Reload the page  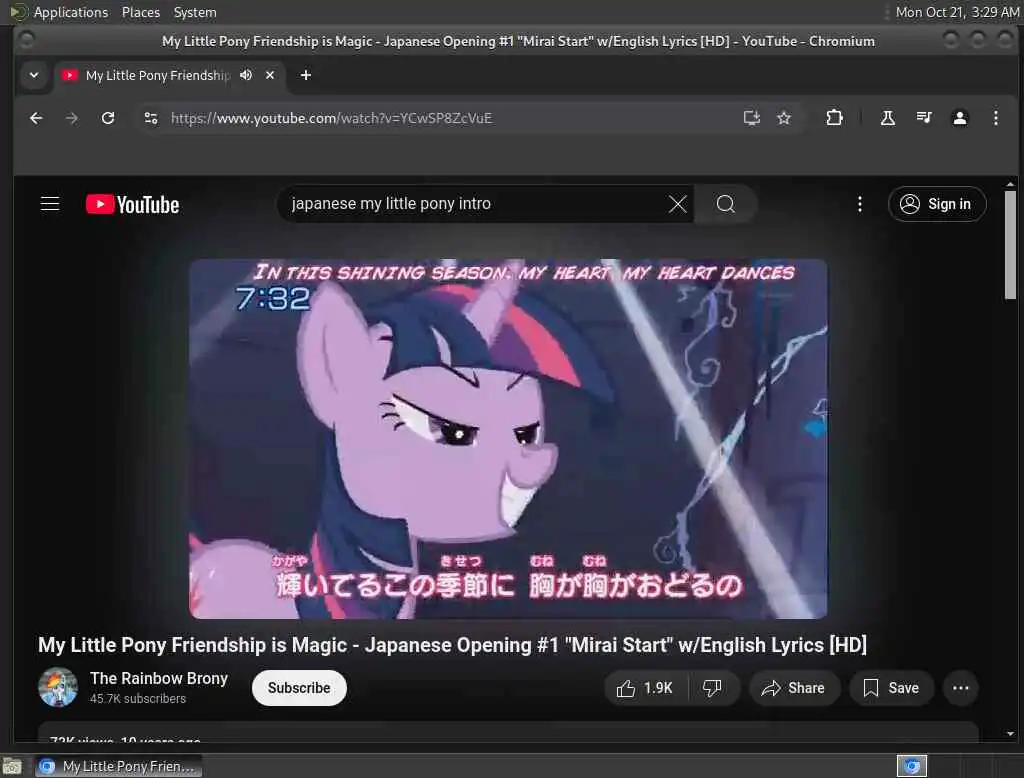[108, 118]
